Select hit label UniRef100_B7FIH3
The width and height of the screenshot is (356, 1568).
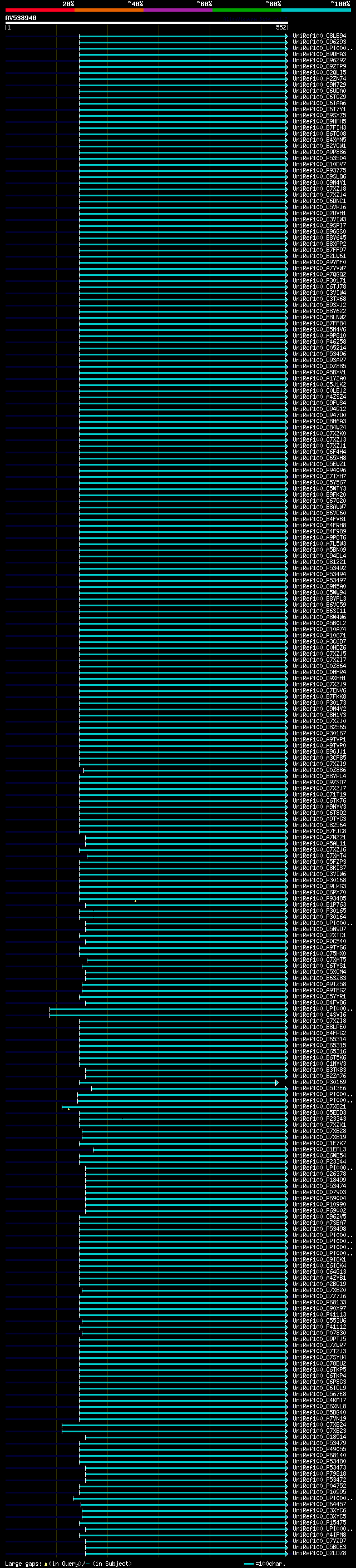[x=319, y=128]
